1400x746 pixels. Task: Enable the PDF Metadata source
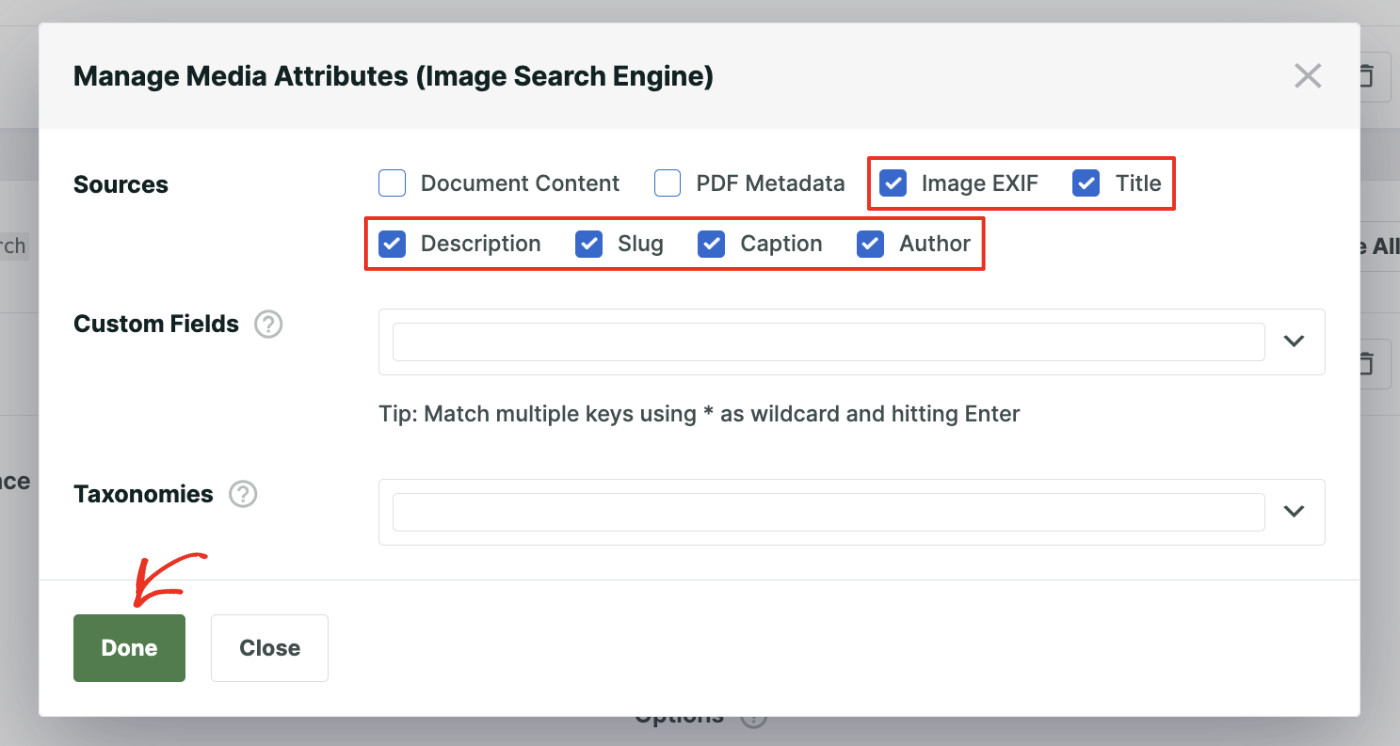pos(666,183)
